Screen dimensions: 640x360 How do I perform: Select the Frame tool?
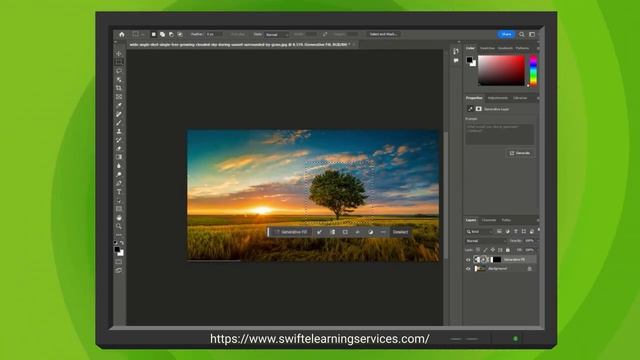click(x=119, y=97)
